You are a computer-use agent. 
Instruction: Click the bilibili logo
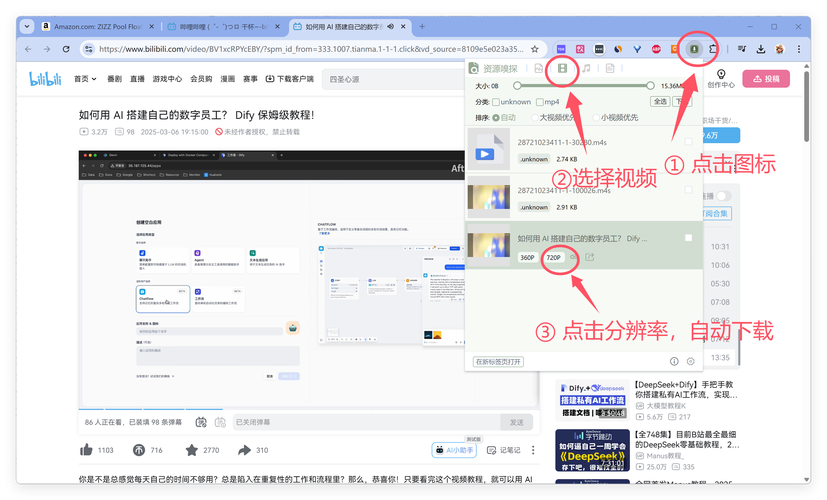(x=46, y=79)
